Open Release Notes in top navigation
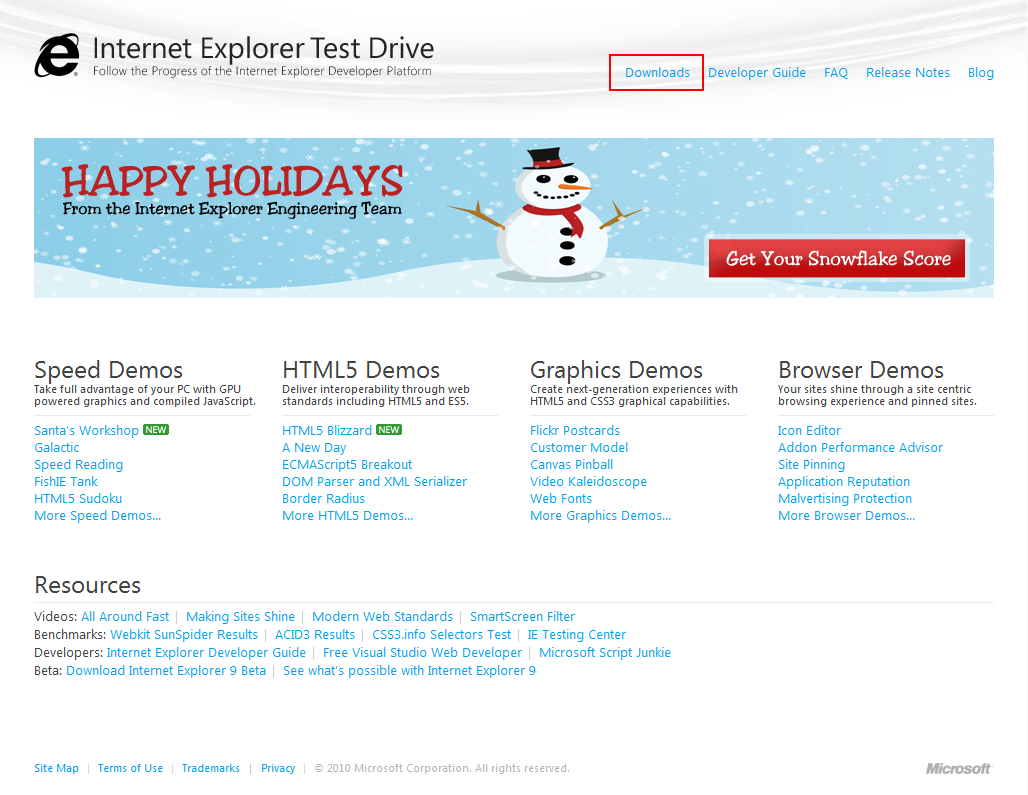This screenshot has width=1028, height=795. [x=907, y=73]
